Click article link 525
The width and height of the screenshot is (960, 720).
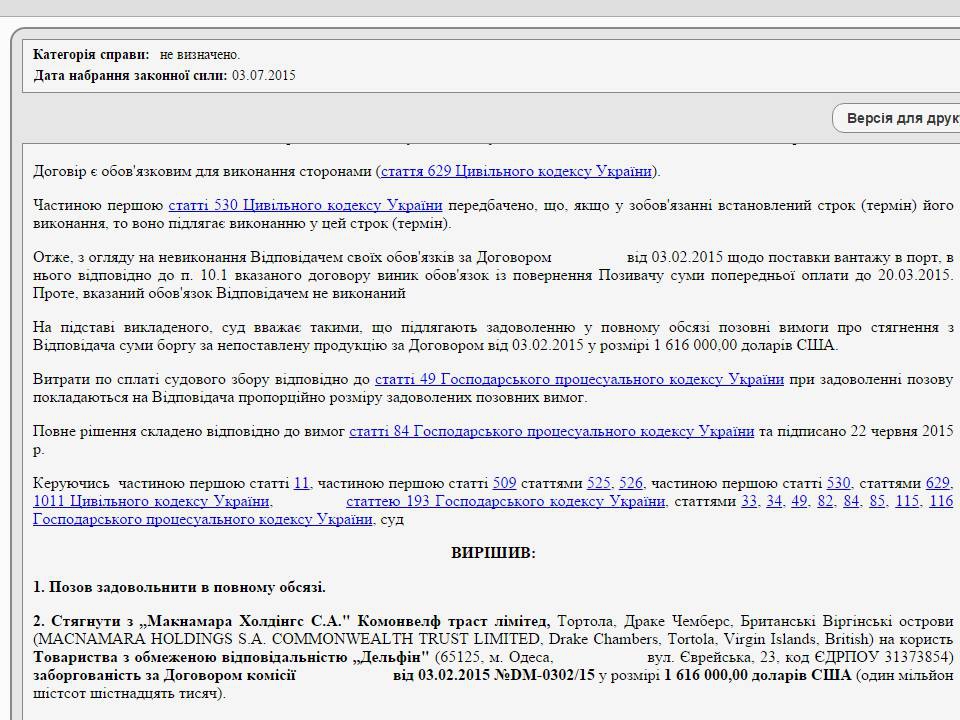pos(598,484)
